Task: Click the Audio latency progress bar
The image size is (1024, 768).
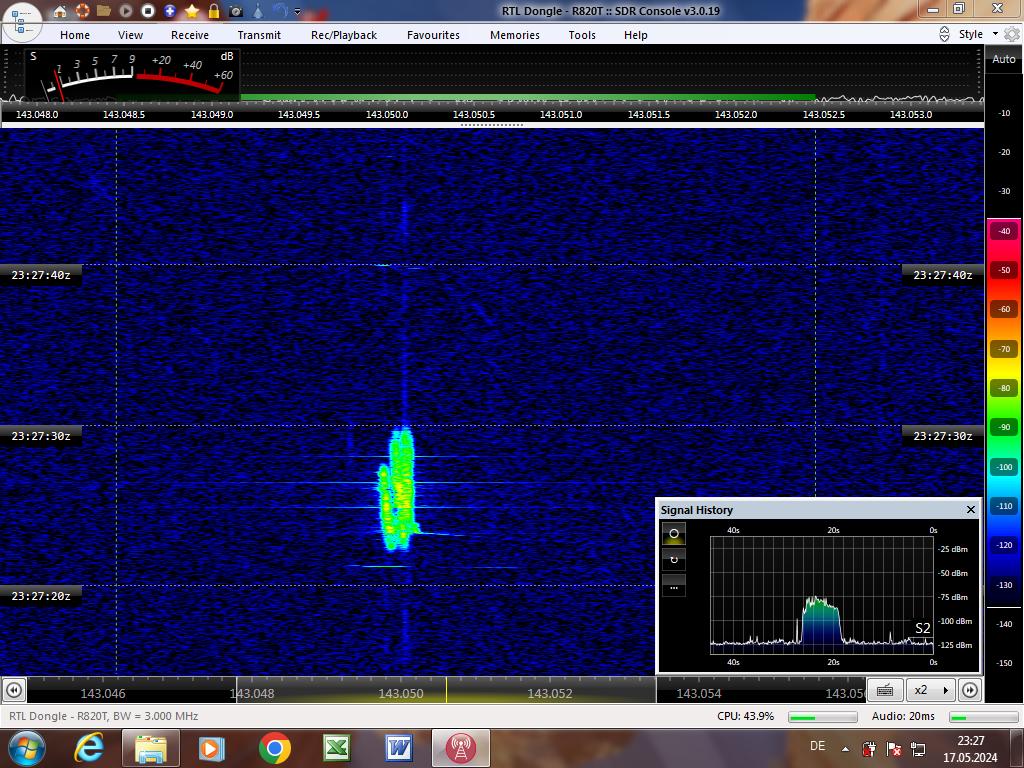Action: click(x=984, y=717)
